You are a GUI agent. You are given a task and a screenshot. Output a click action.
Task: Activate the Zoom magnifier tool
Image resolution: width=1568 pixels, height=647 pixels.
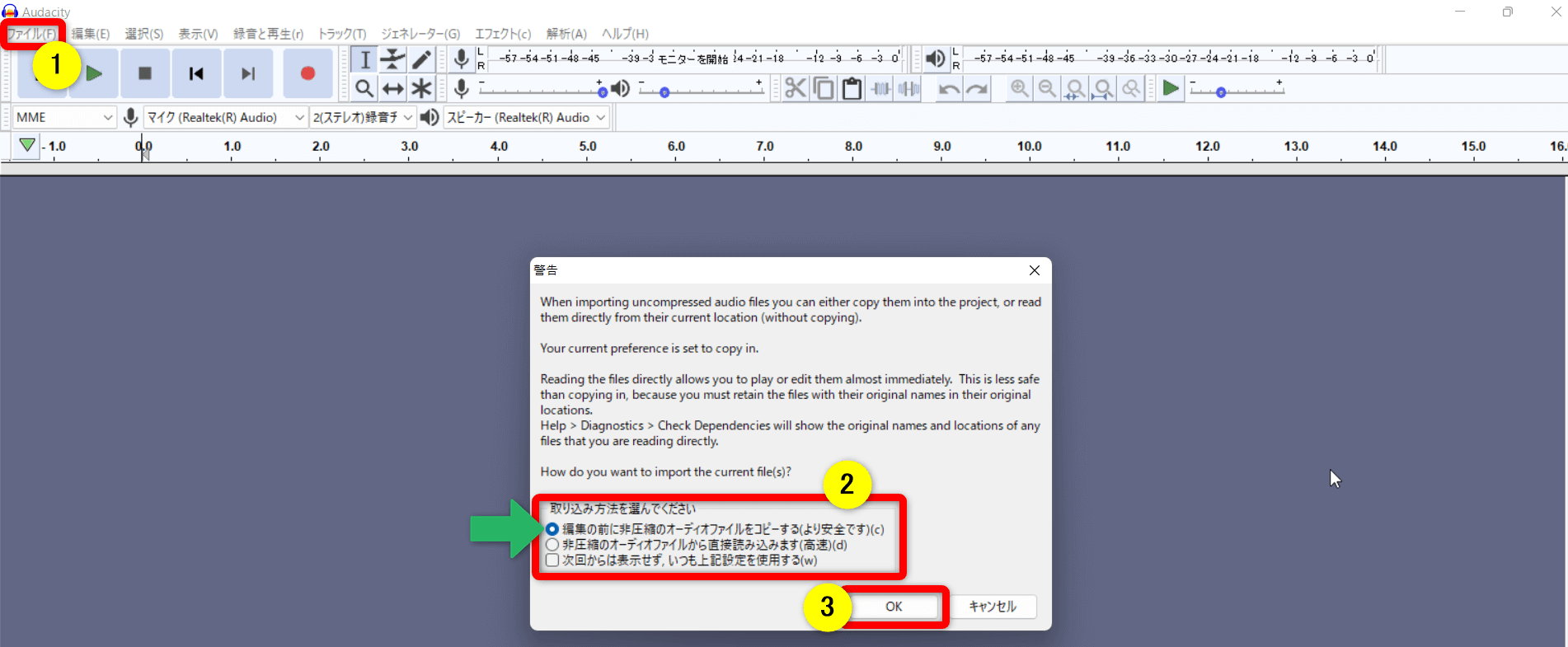[x=364, y=88]
